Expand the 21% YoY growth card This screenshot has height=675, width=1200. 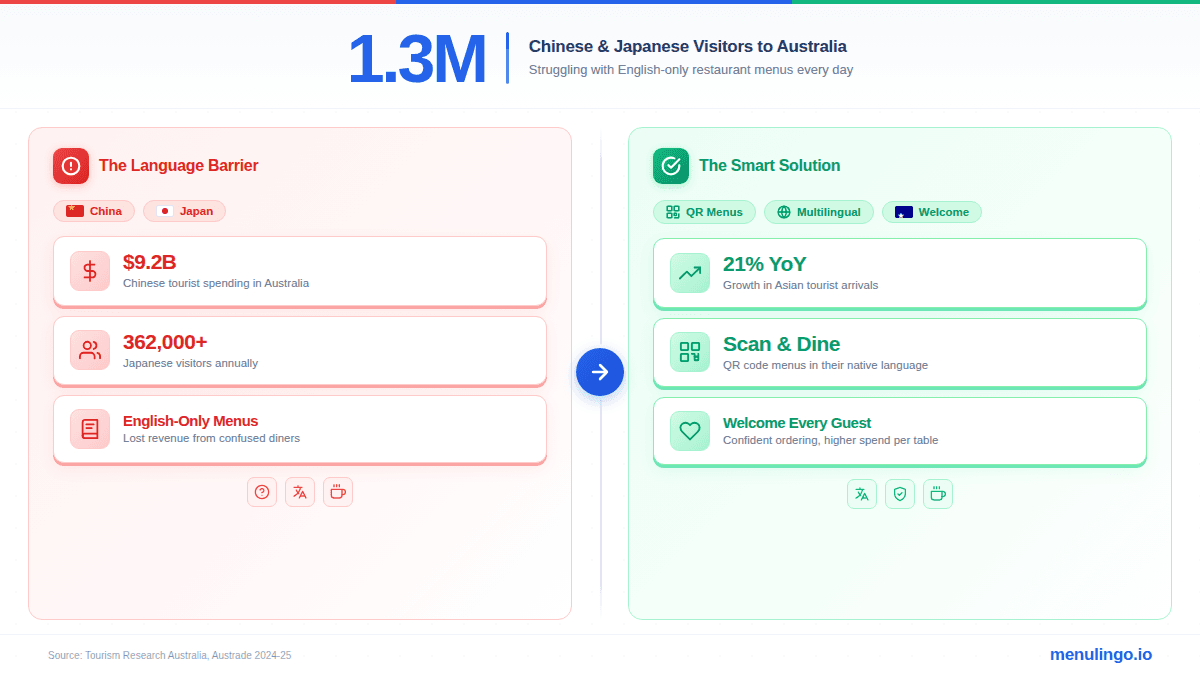coord(899,272)
